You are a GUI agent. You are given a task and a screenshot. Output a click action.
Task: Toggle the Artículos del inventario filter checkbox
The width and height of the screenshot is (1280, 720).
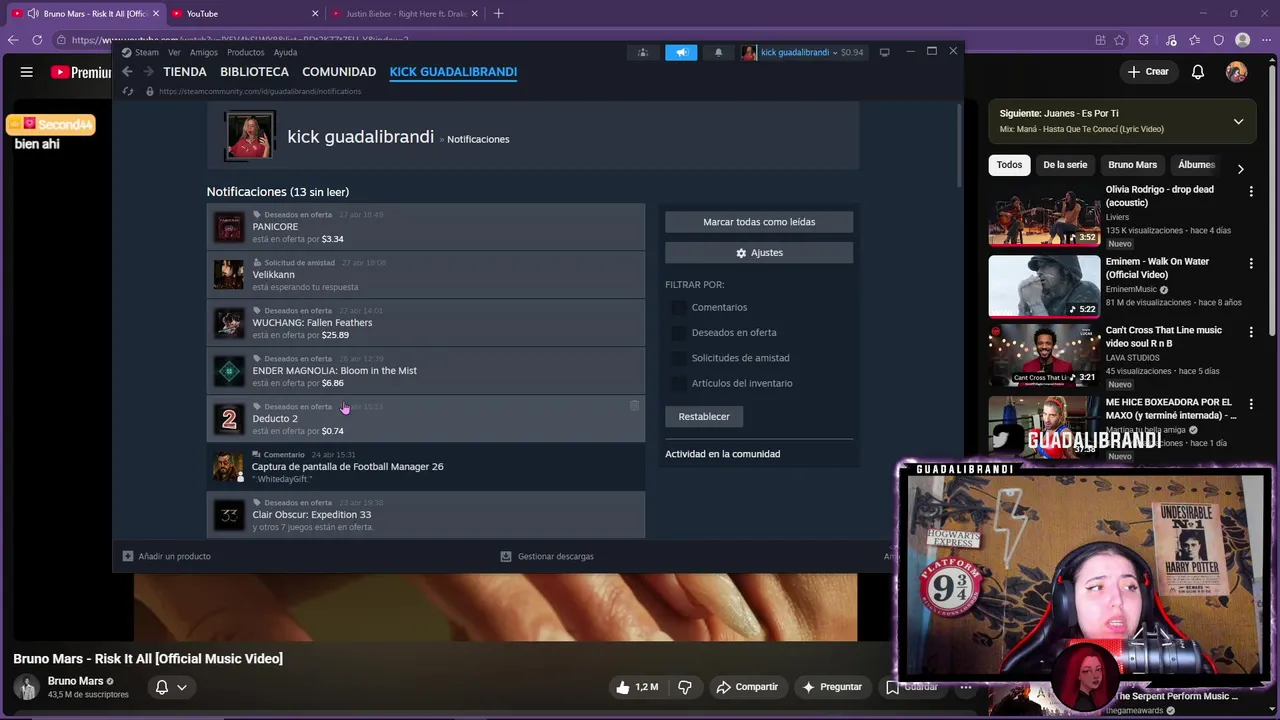pos(678,383)
